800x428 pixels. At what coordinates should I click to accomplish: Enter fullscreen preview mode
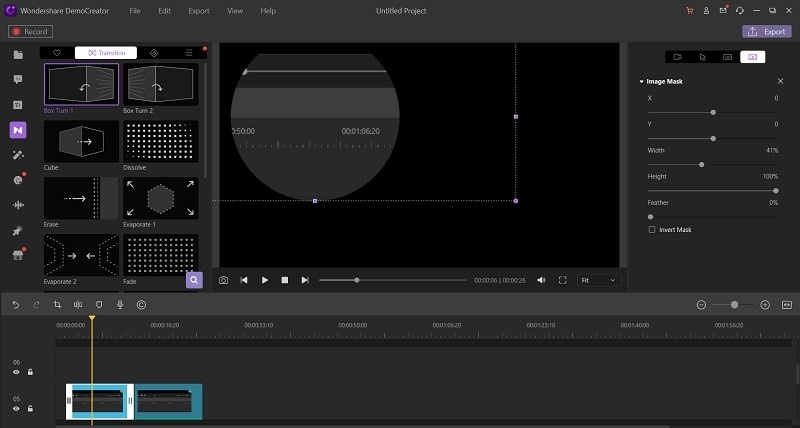tap(562, 280)
